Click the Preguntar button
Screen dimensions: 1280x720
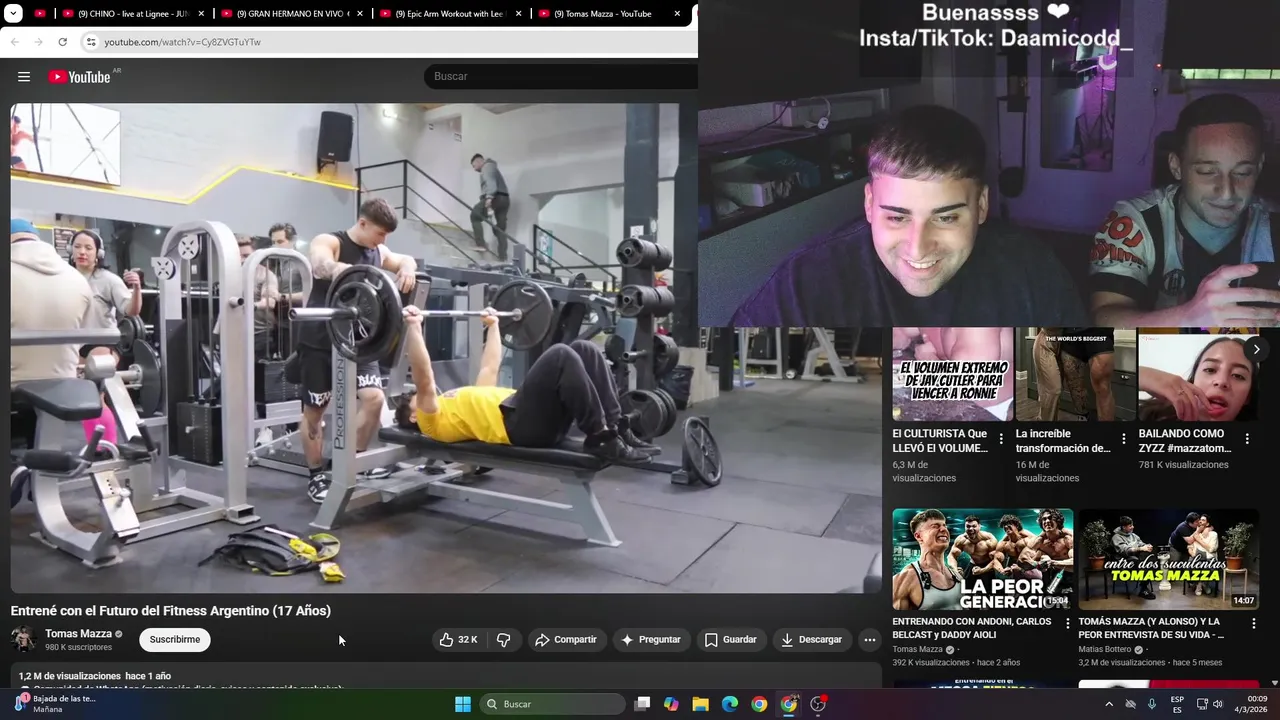point(650,640)
